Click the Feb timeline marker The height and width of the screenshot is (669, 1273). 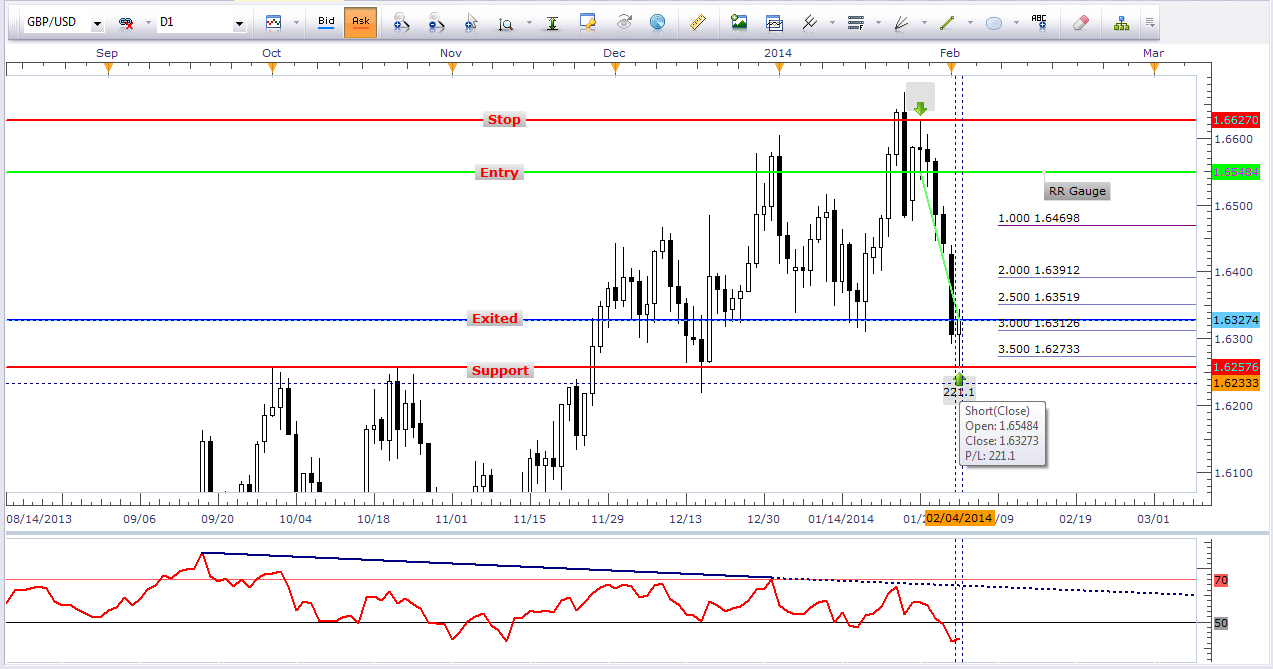(x=952, y=67)
